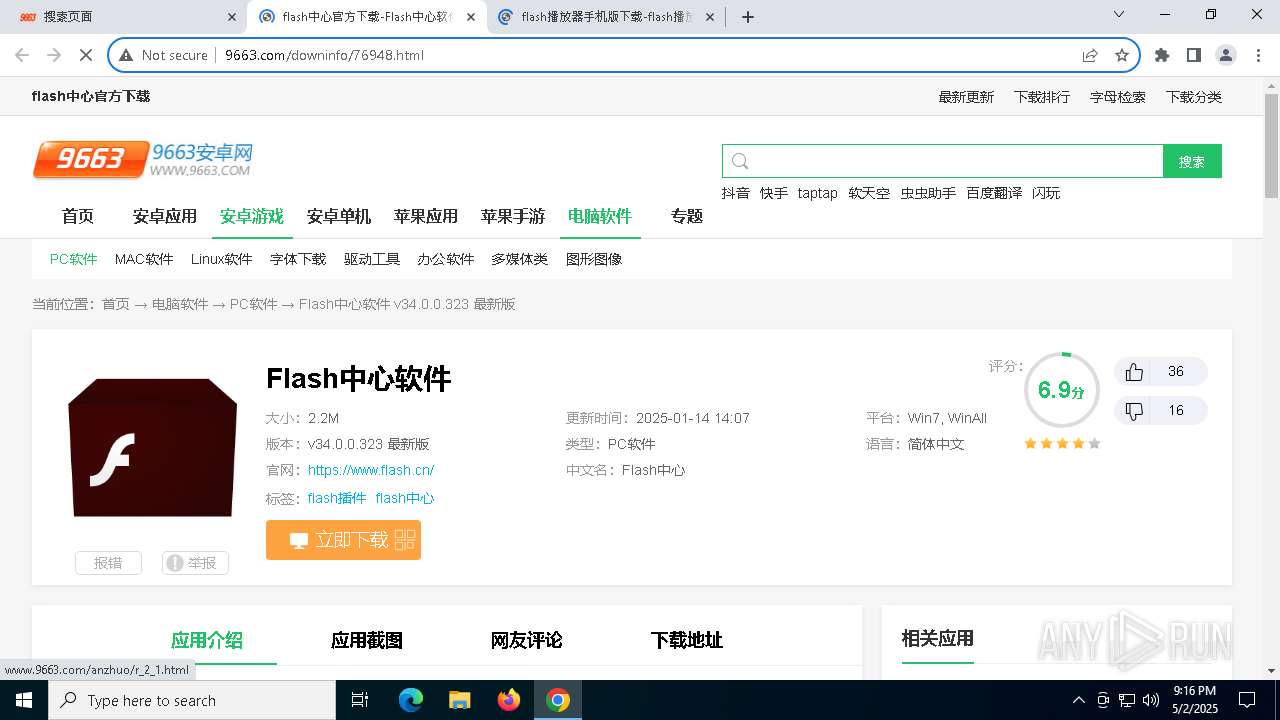Share this page icon in address bar
Image resolution: width=1280 pixels, height=720 pixels.
[1090, 55]
